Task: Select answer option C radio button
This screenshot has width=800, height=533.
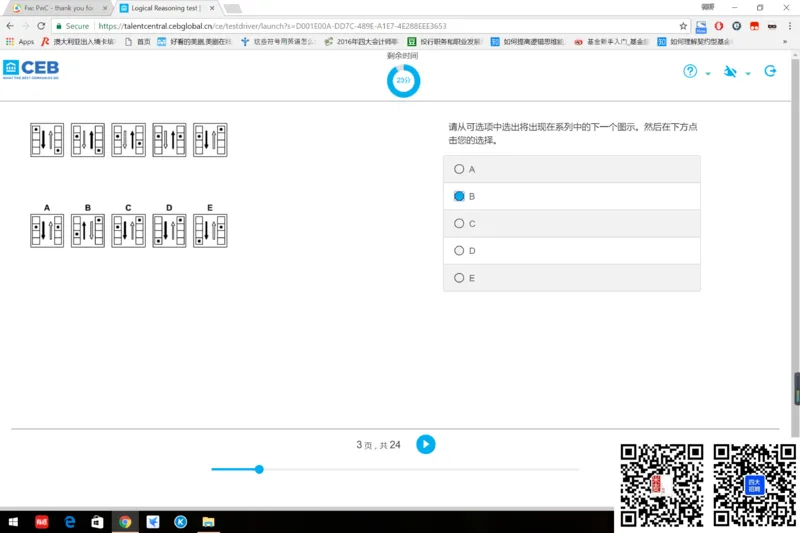Action: pos(459,223)
